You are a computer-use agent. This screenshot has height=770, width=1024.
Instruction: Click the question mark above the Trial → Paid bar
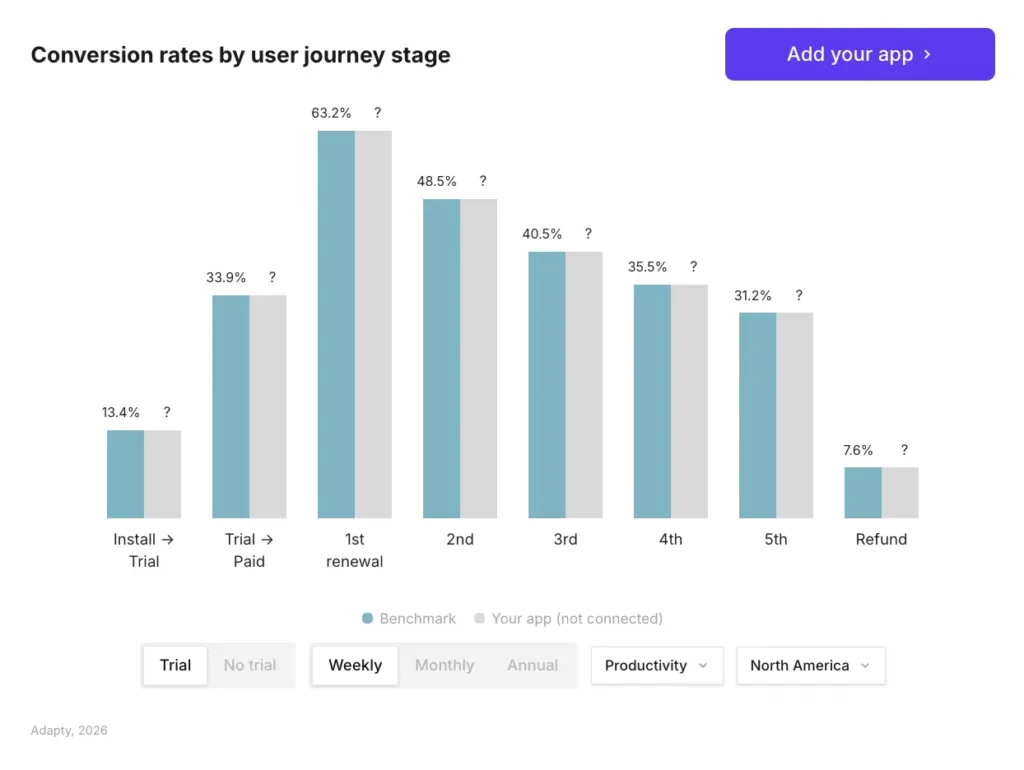coord(272,277)
